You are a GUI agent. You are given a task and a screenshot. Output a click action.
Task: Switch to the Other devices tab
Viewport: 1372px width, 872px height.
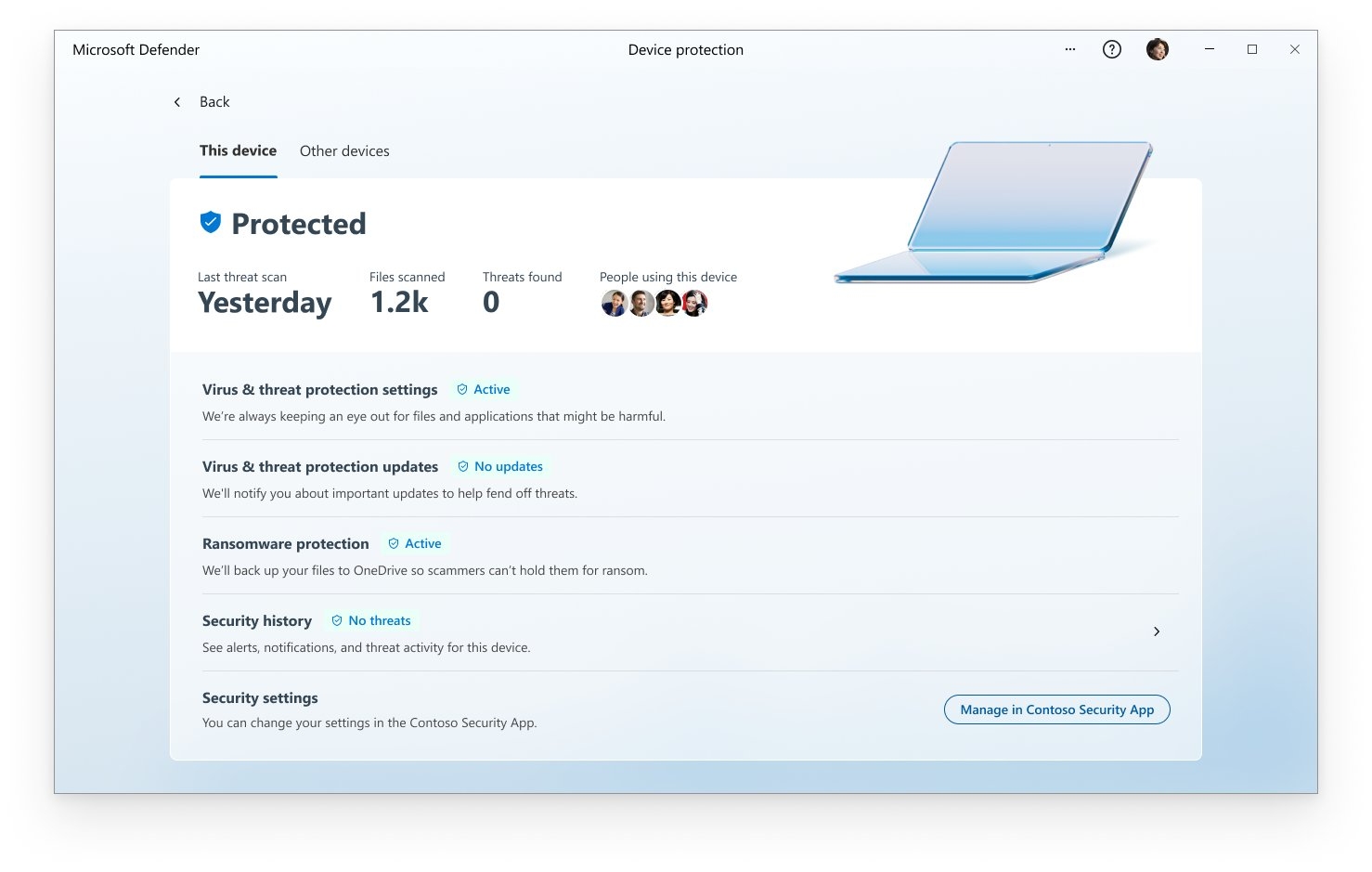[x=344, y=151]
